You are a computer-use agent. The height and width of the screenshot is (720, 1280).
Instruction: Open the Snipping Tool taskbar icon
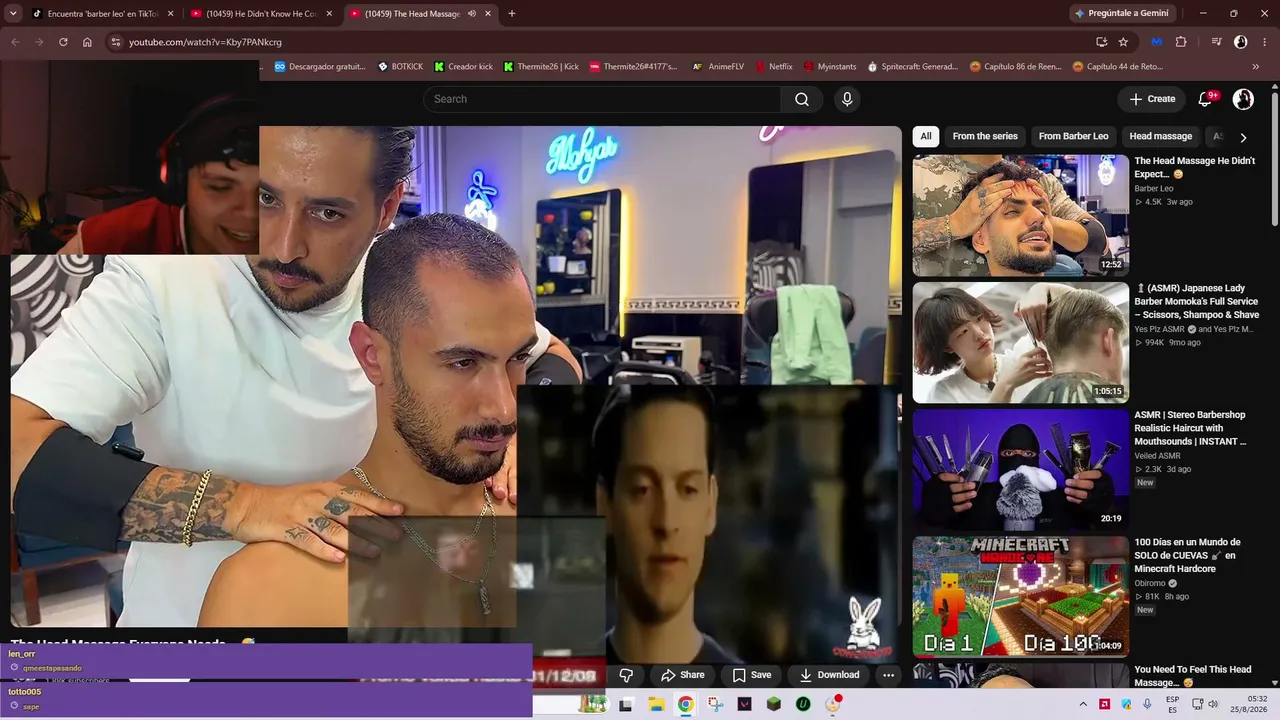click(714, 704)
